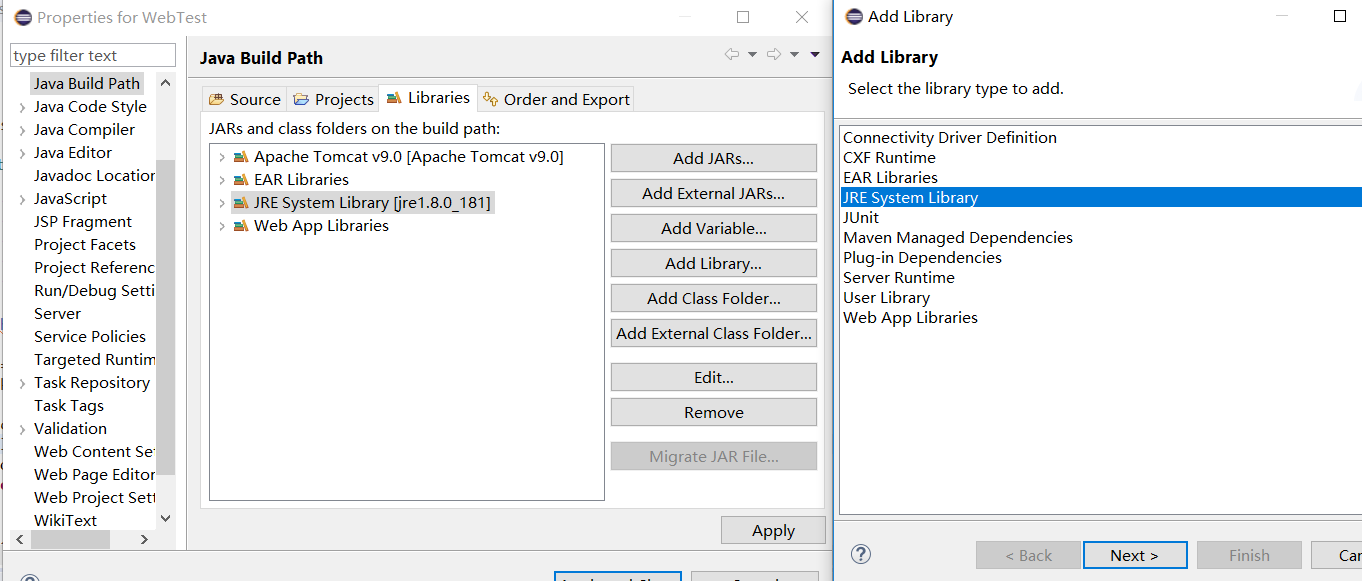Select User Library in the list
Viewport: 1362px width, 581px height.
point(886,297)
